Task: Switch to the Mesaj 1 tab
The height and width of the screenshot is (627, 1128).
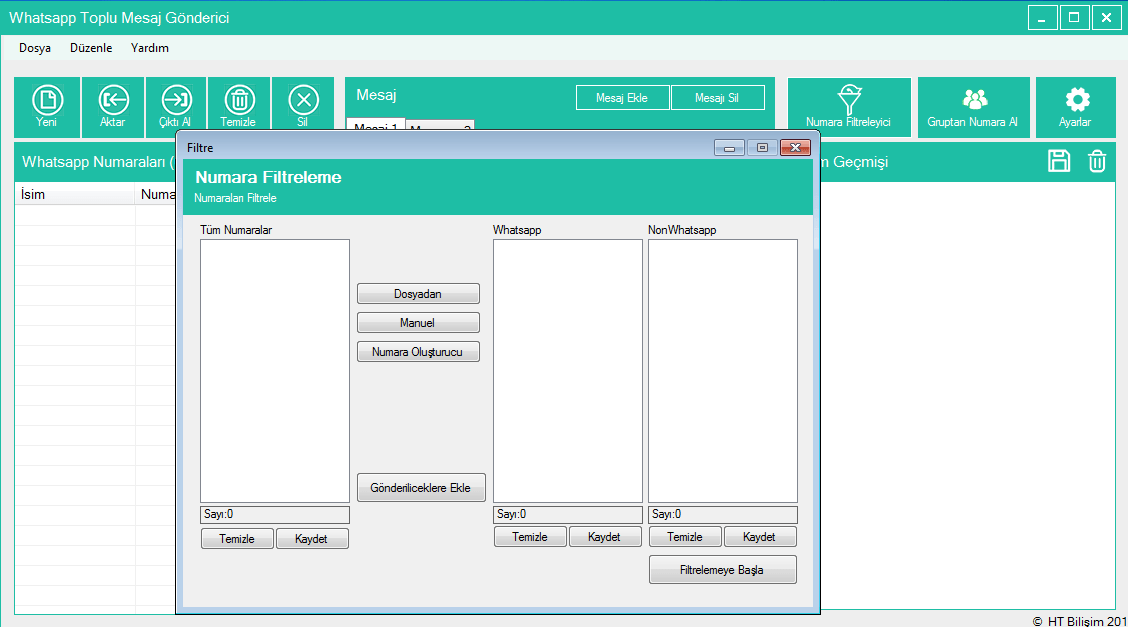Action: [376, 124]
